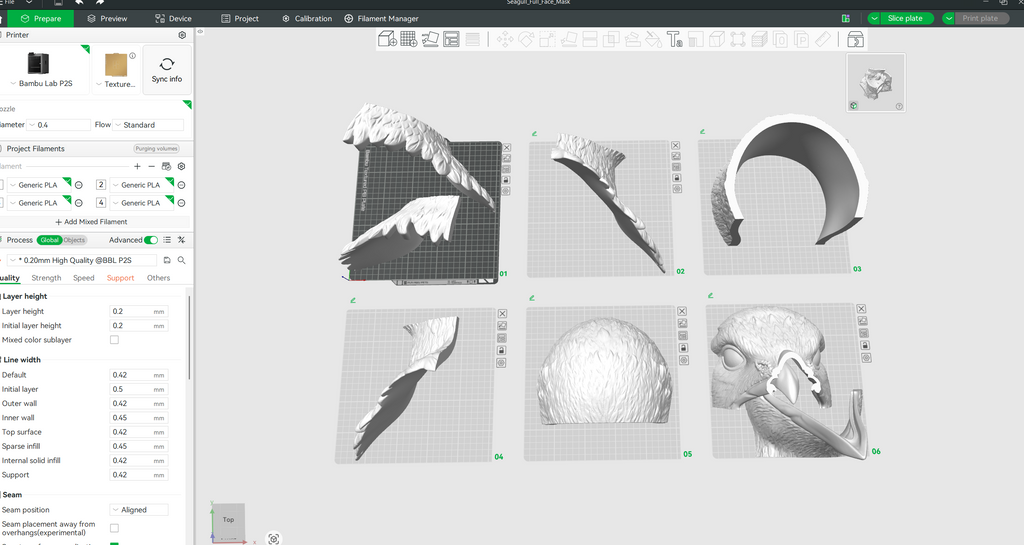
Task: Click the Arrange all objects icon
Action: [x=451, y=39]
